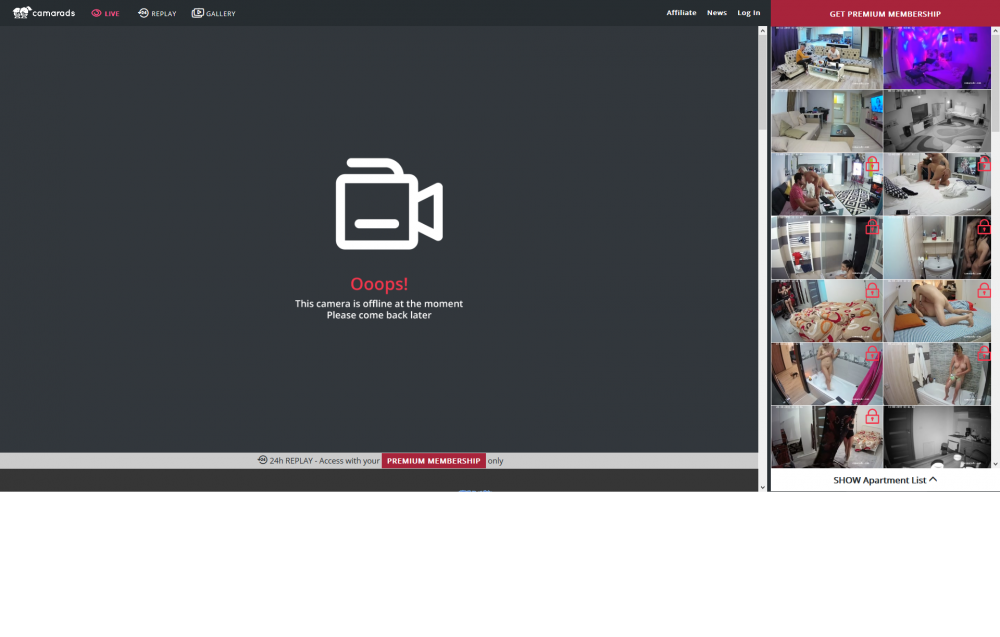Click the REPLAY clock icon
Image resolution: width=1000 pixels, height=637 pixels.
(x=143, y=13)
